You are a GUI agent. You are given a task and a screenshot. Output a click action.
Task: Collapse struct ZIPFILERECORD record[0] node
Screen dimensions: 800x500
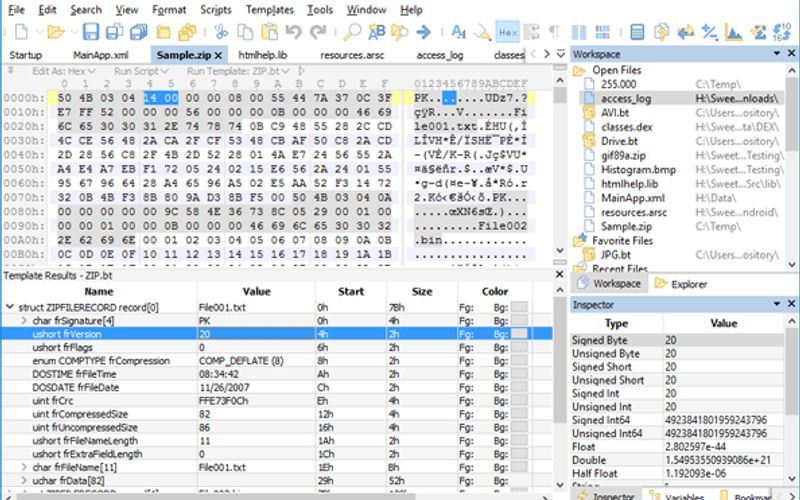click(10, 307)
